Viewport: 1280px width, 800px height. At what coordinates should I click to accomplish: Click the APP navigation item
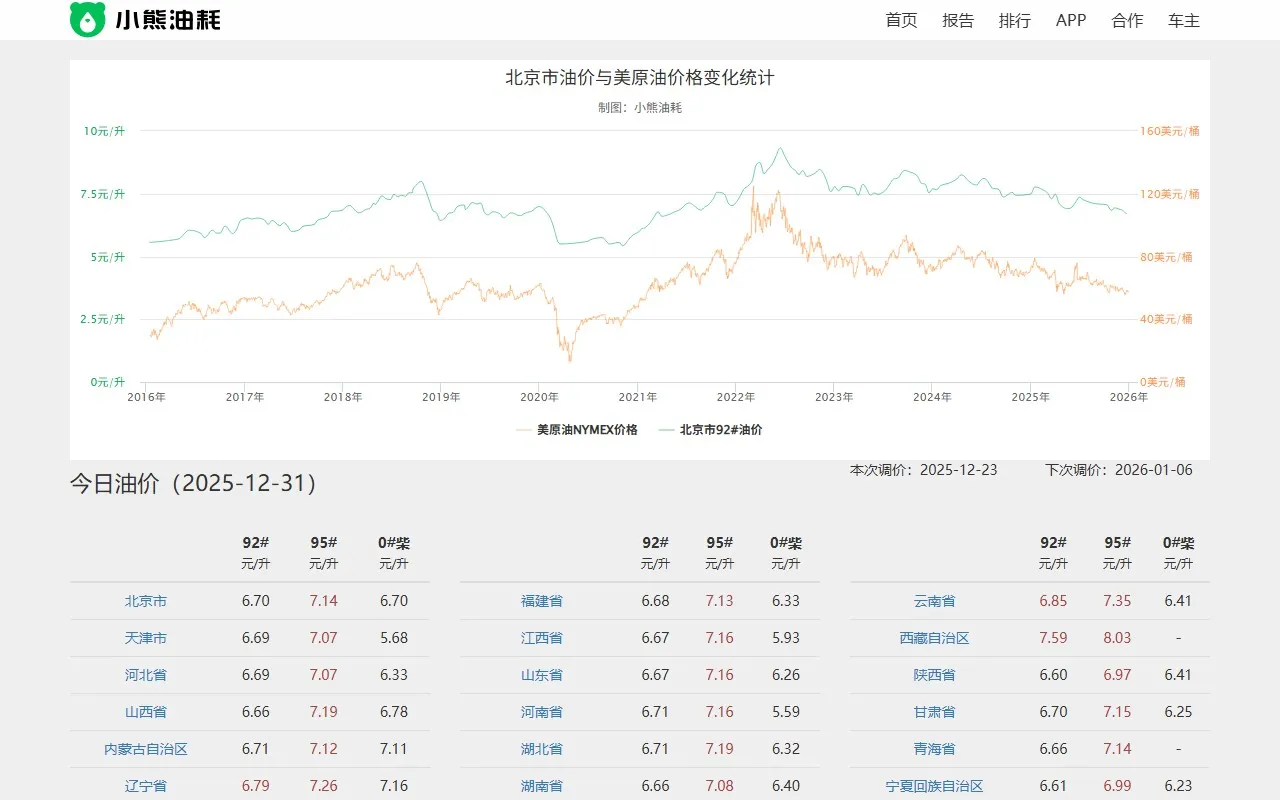click(1070, 20)
